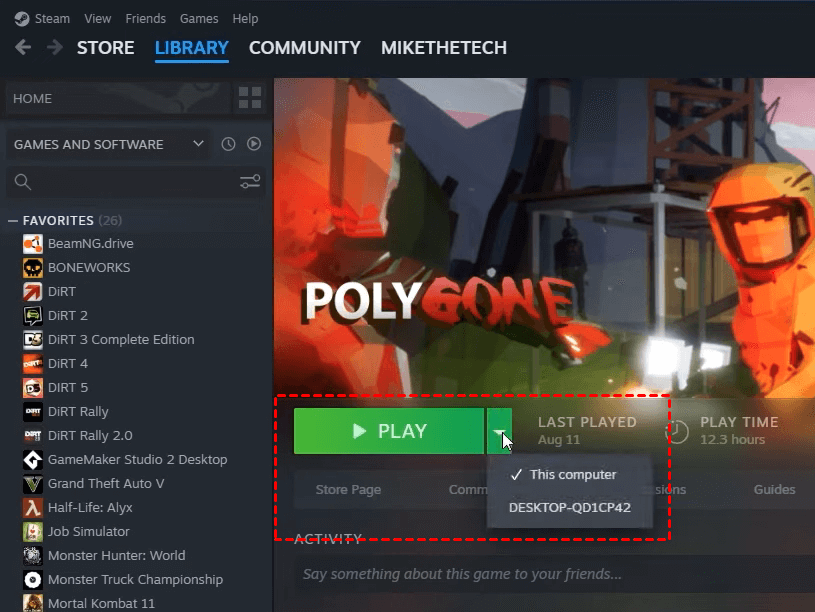Viewport: 815px width, 612px height.
Task: Click the BeamNG.drive game icon
Action: point(33,243)
